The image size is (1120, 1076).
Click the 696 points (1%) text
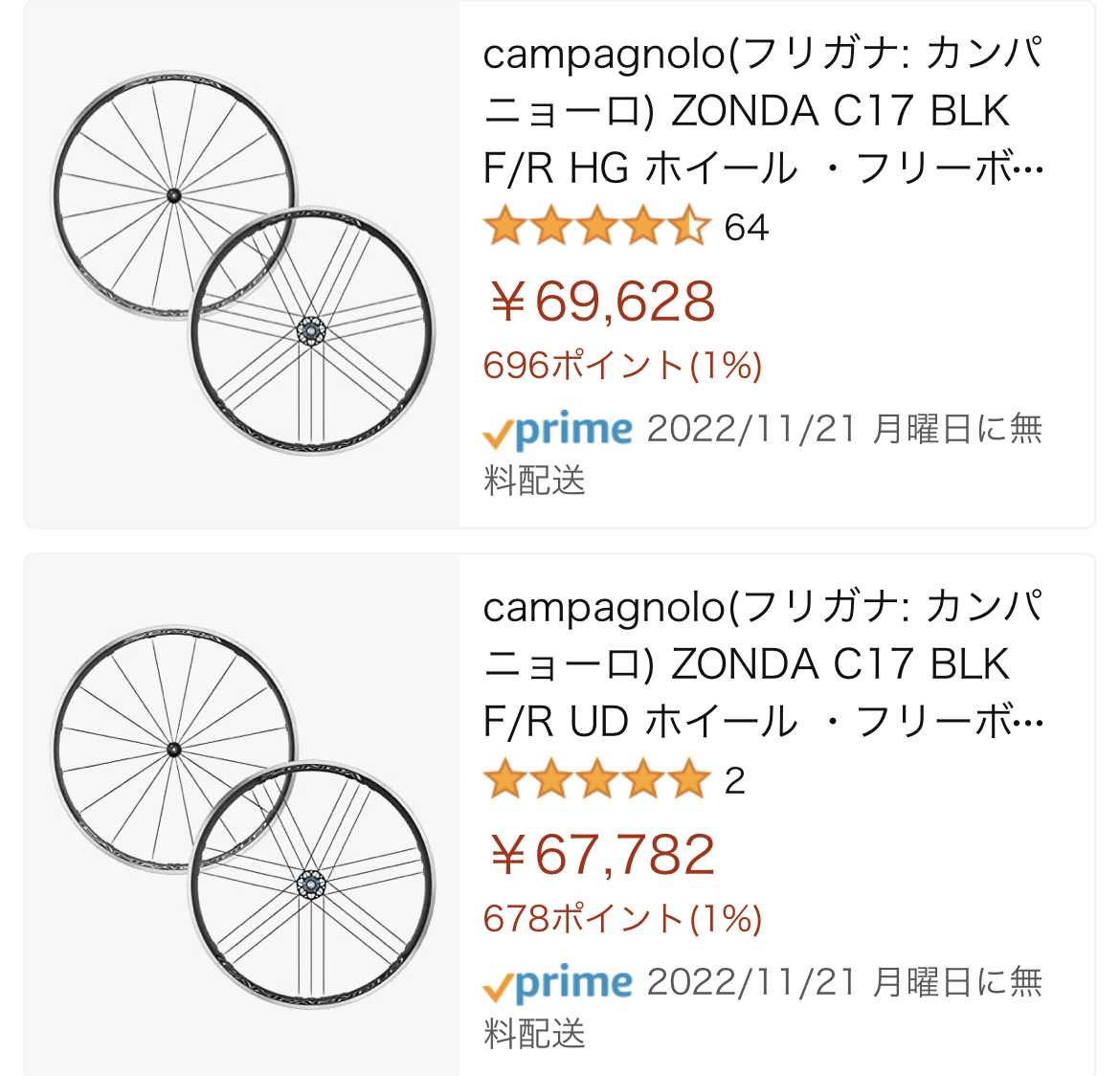[x=622, y=366]
